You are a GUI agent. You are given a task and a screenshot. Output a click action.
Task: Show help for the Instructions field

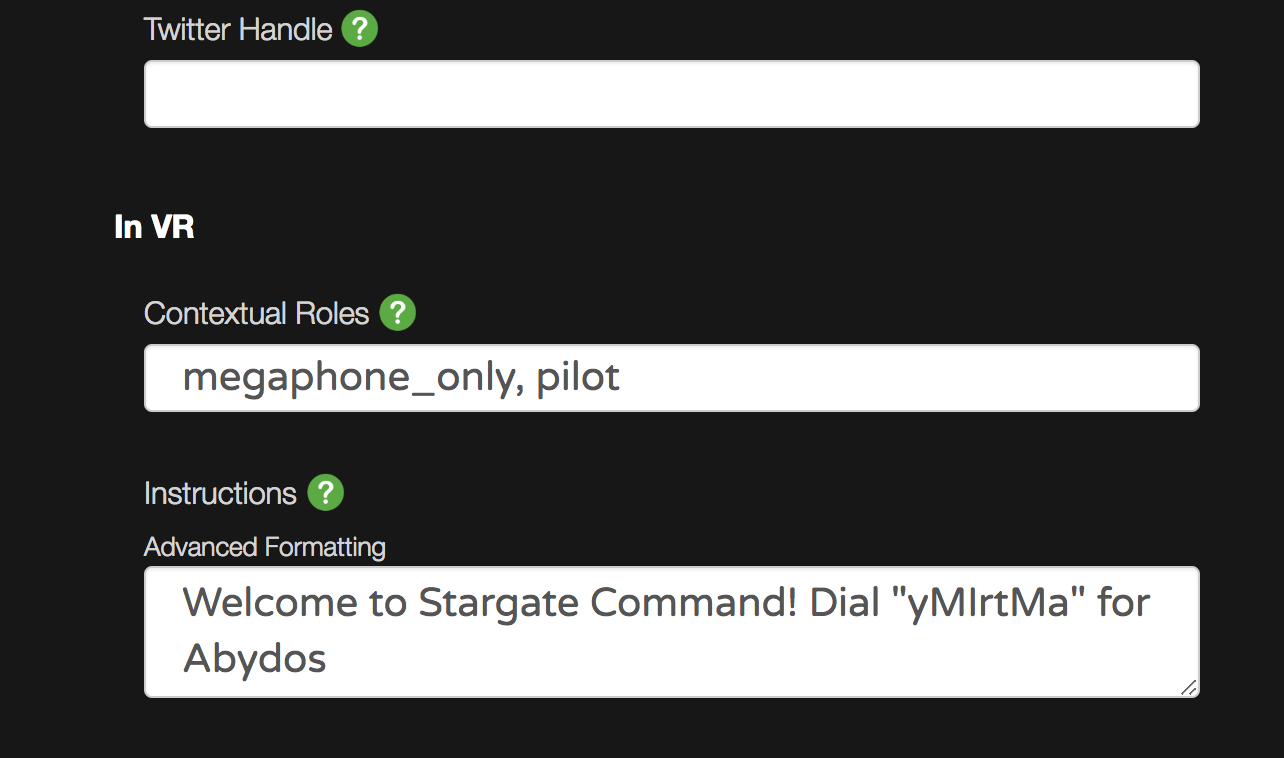coord(326,493)
